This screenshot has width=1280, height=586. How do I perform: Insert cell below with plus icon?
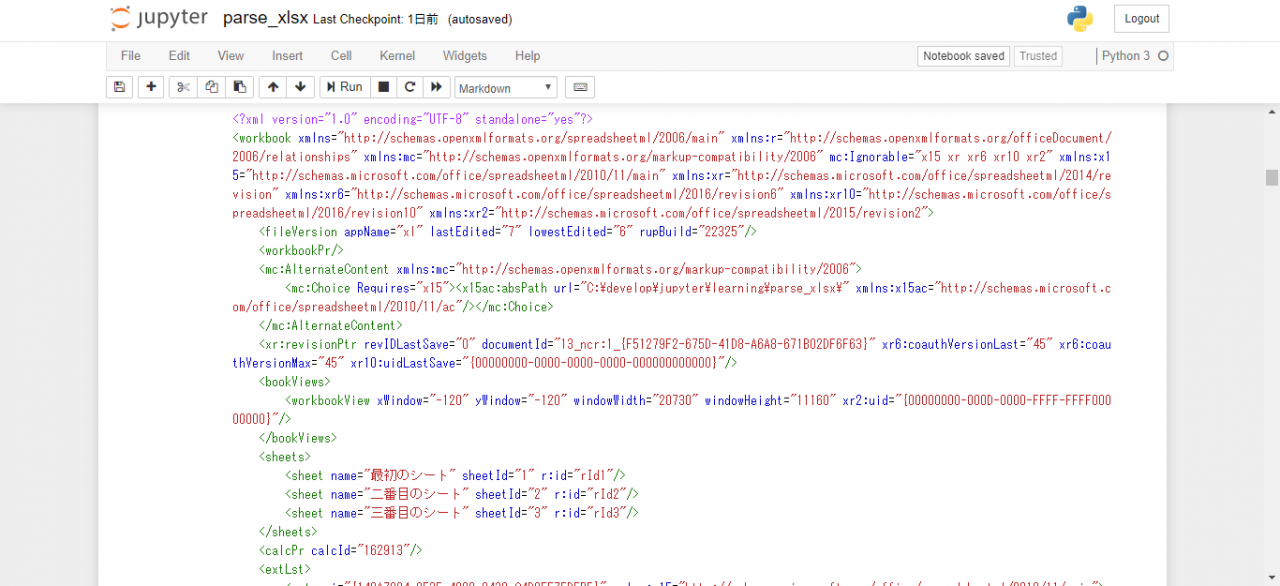[151, 87]
